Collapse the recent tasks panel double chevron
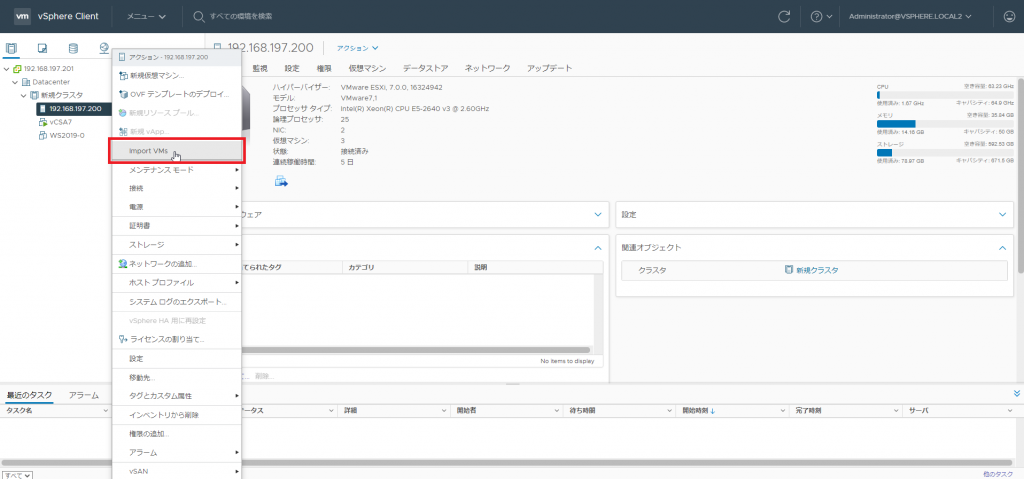The width and height of the screenshot is (1024, 479). tap(1016, 393)
